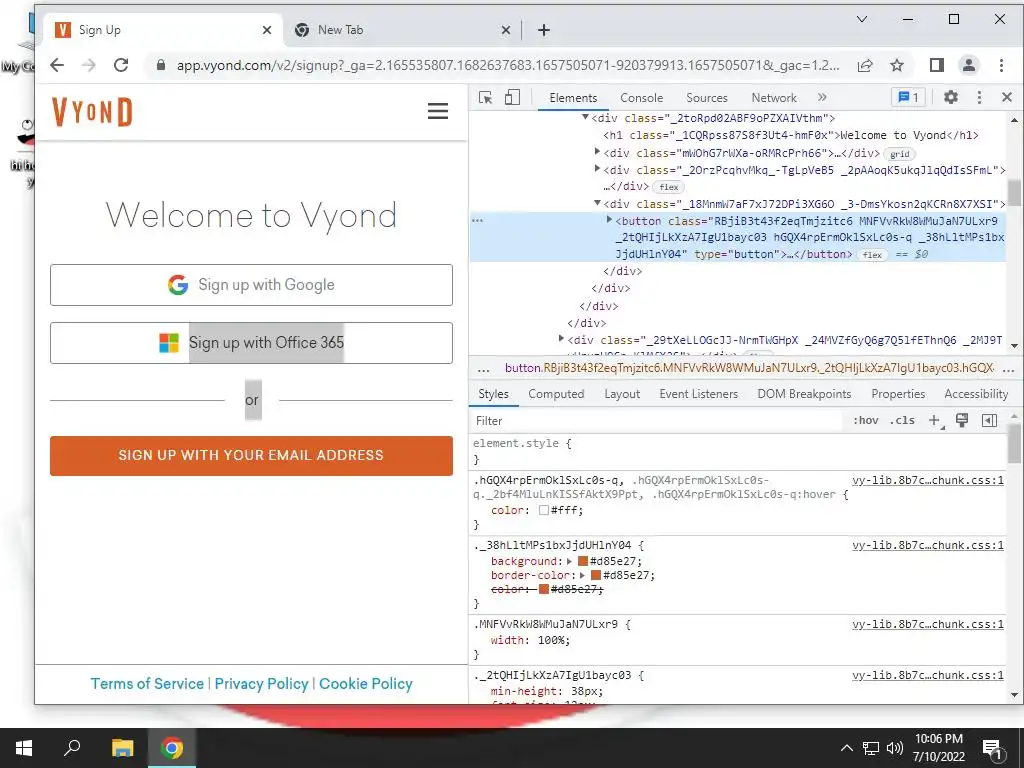Open background #d85e27 color swatch
Screen dimensions: 1024x768
(x=583, y=561)
